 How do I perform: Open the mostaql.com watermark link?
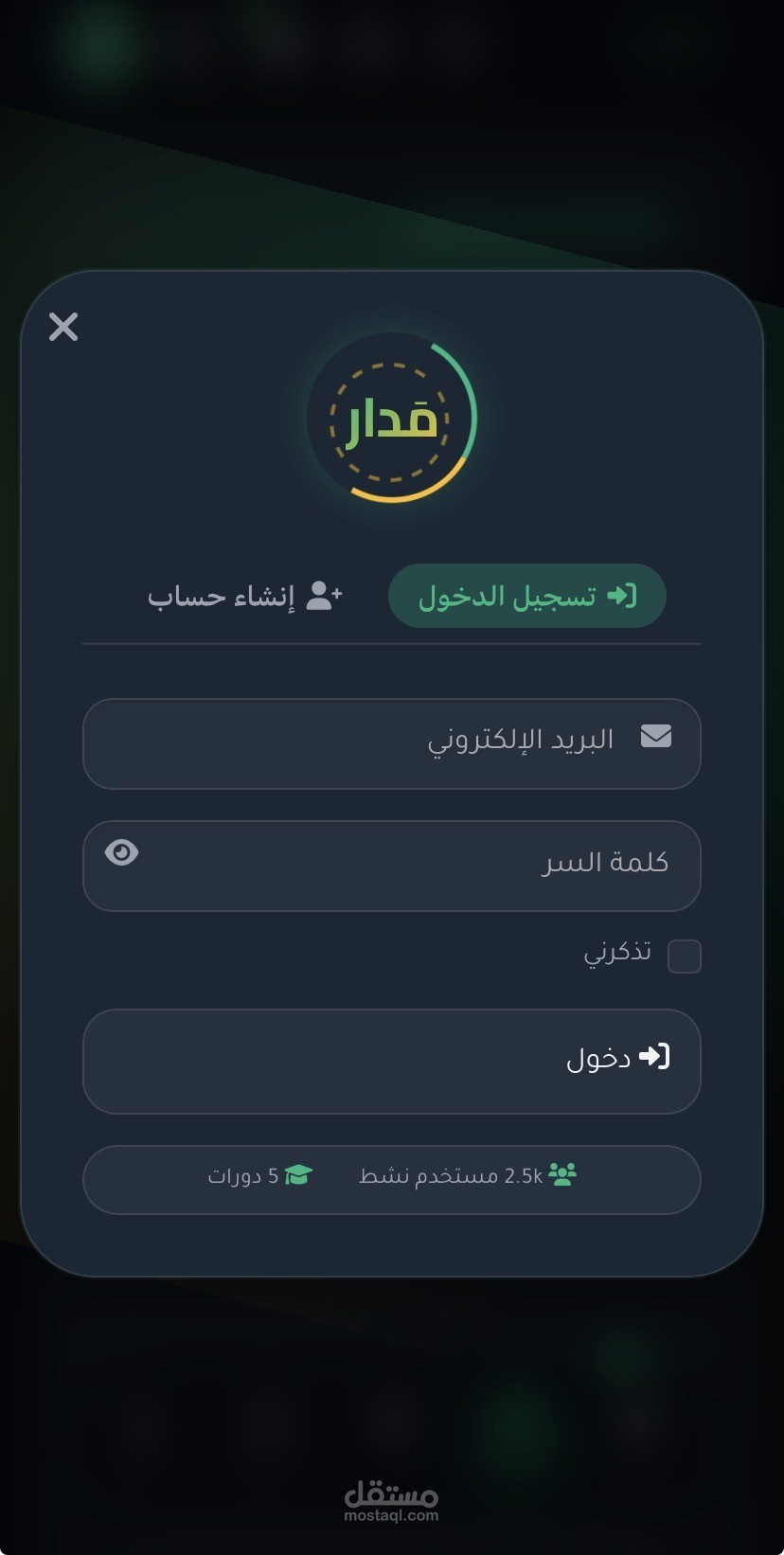[392, 1502]
